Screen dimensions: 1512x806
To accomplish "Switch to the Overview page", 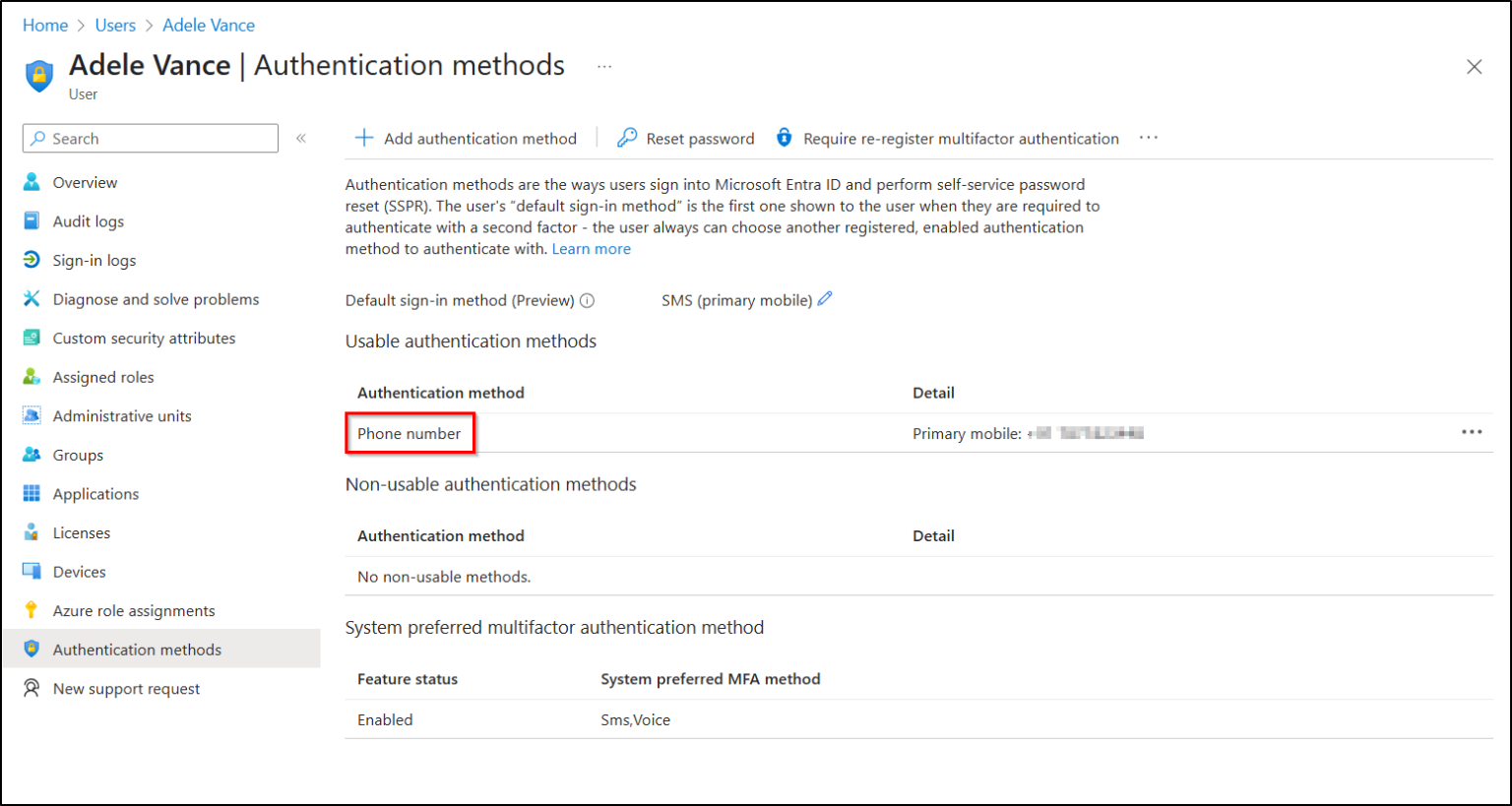I will click(x=85, y=181).
